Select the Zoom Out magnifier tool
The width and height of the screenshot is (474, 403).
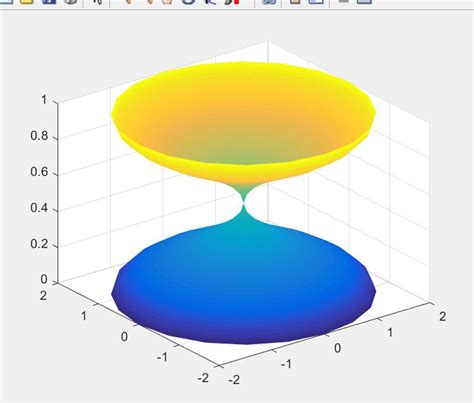(149, 1)
